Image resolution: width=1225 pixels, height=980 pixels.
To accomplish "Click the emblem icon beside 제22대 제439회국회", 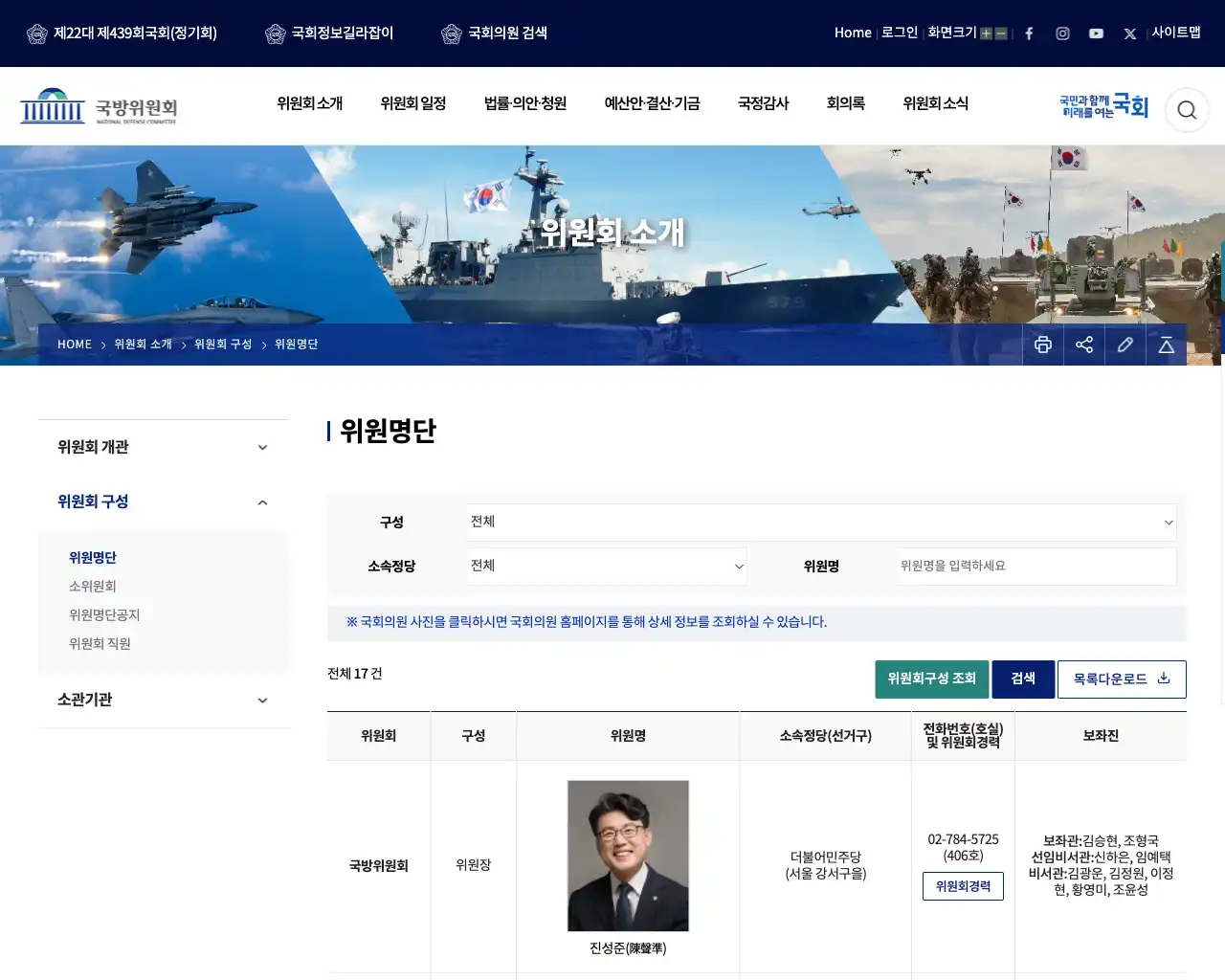I will 37,34.
